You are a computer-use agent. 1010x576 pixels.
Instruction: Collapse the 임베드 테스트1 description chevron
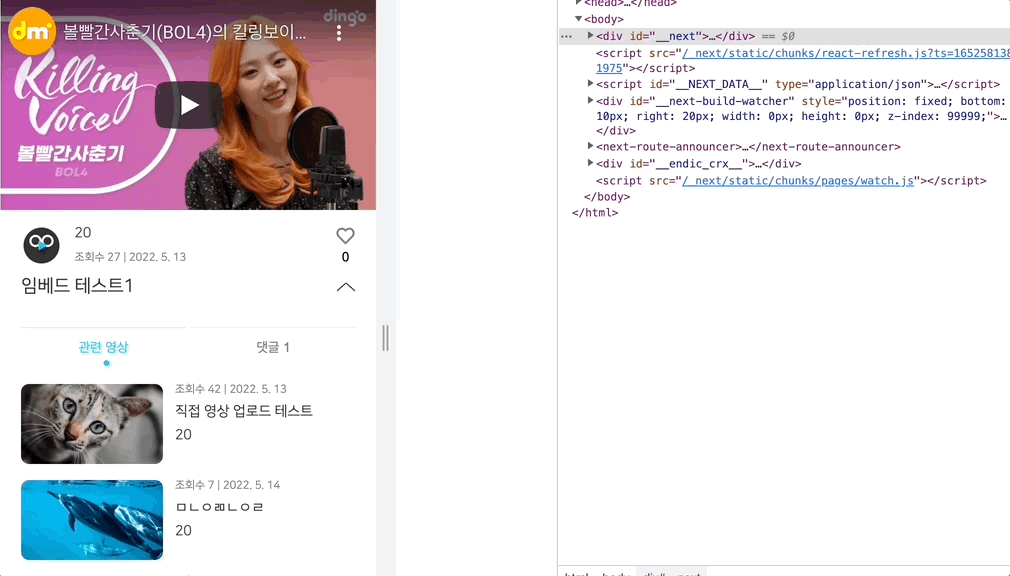coord(346,287)
